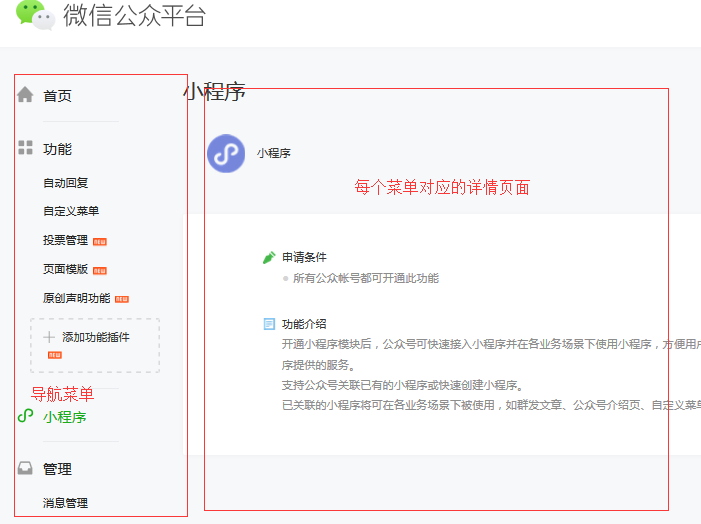This screenshot has height=524, width=701.
Task: Click the home icon beside 首页
Action: 25,94
